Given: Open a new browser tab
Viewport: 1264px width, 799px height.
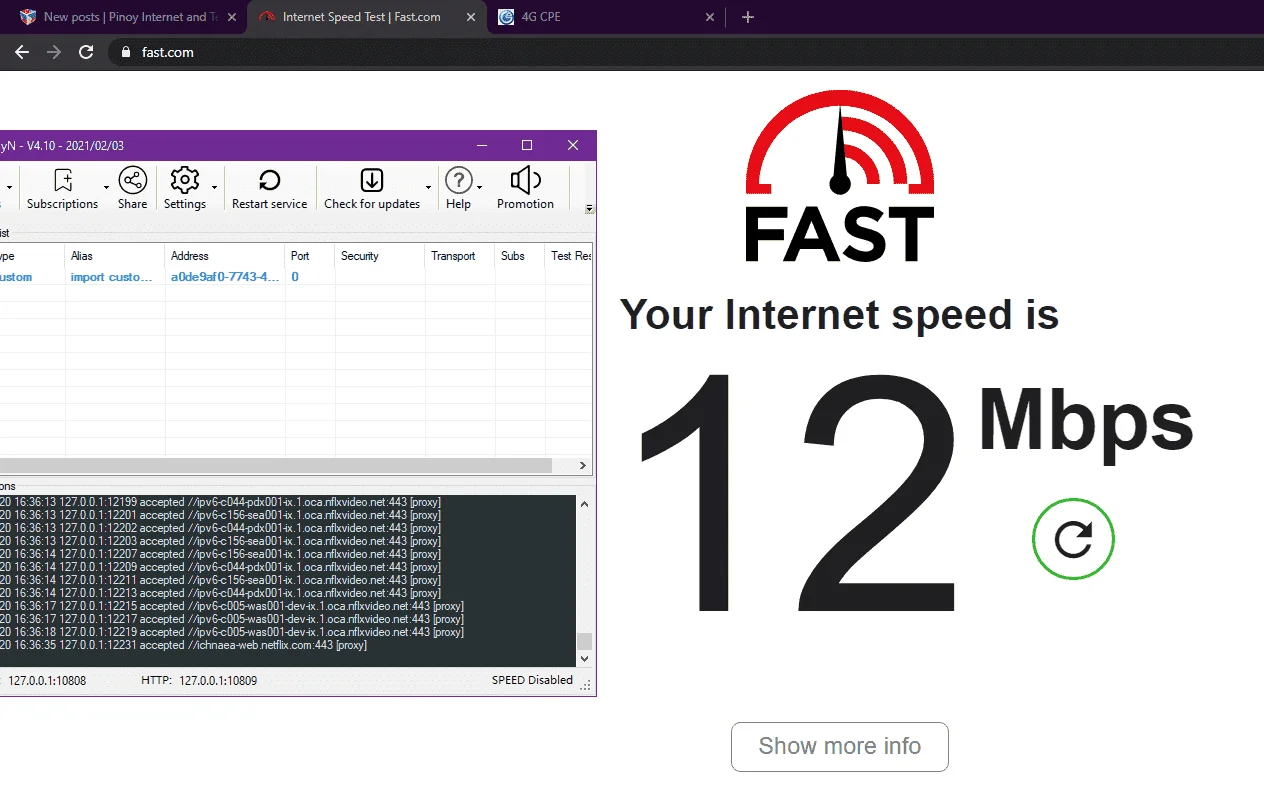Looking at the screenshot, I should 748,17.
